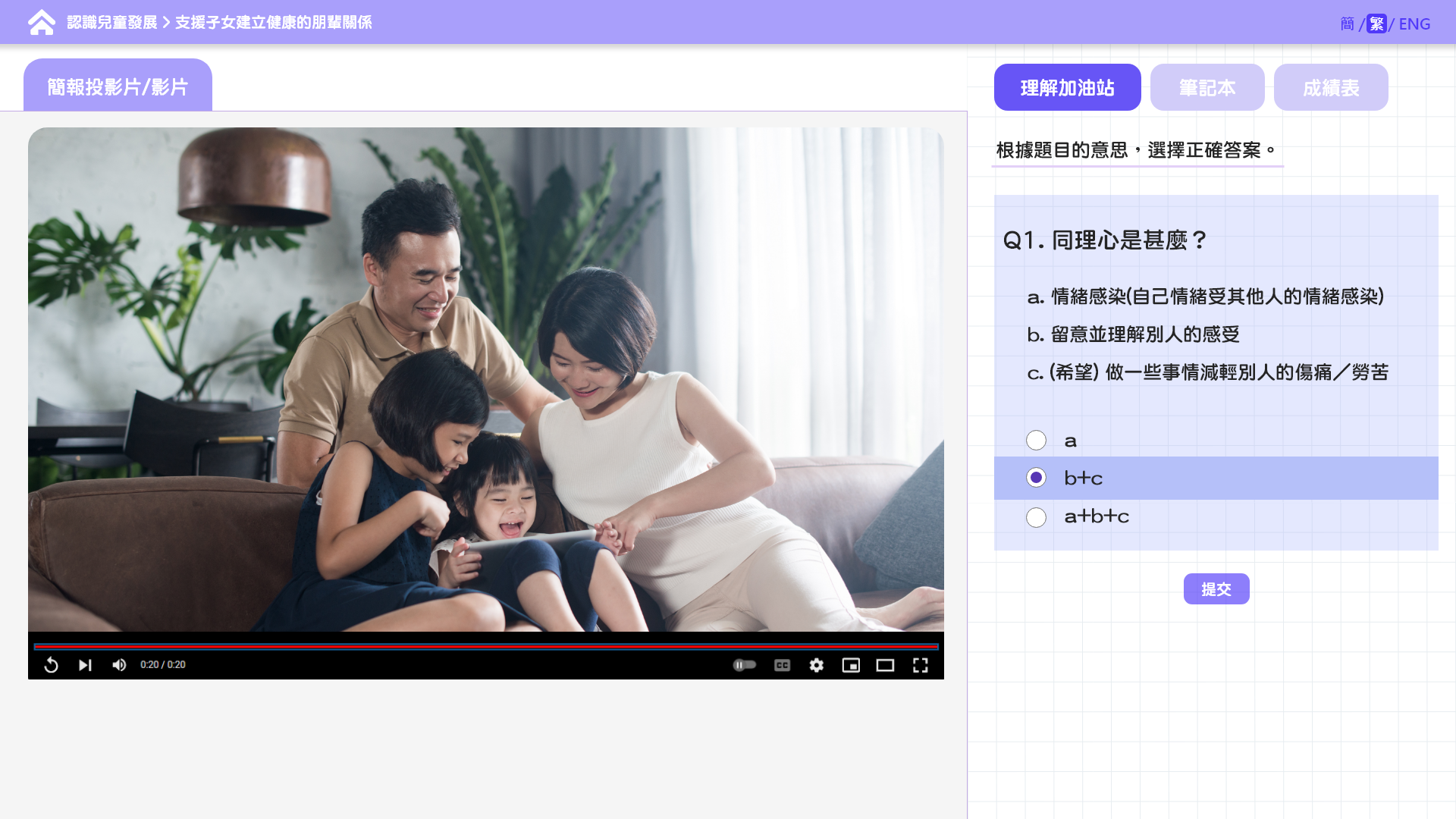Screen dimensions: 1456x819
Task: Switch to theater mode
Action: 885,665
